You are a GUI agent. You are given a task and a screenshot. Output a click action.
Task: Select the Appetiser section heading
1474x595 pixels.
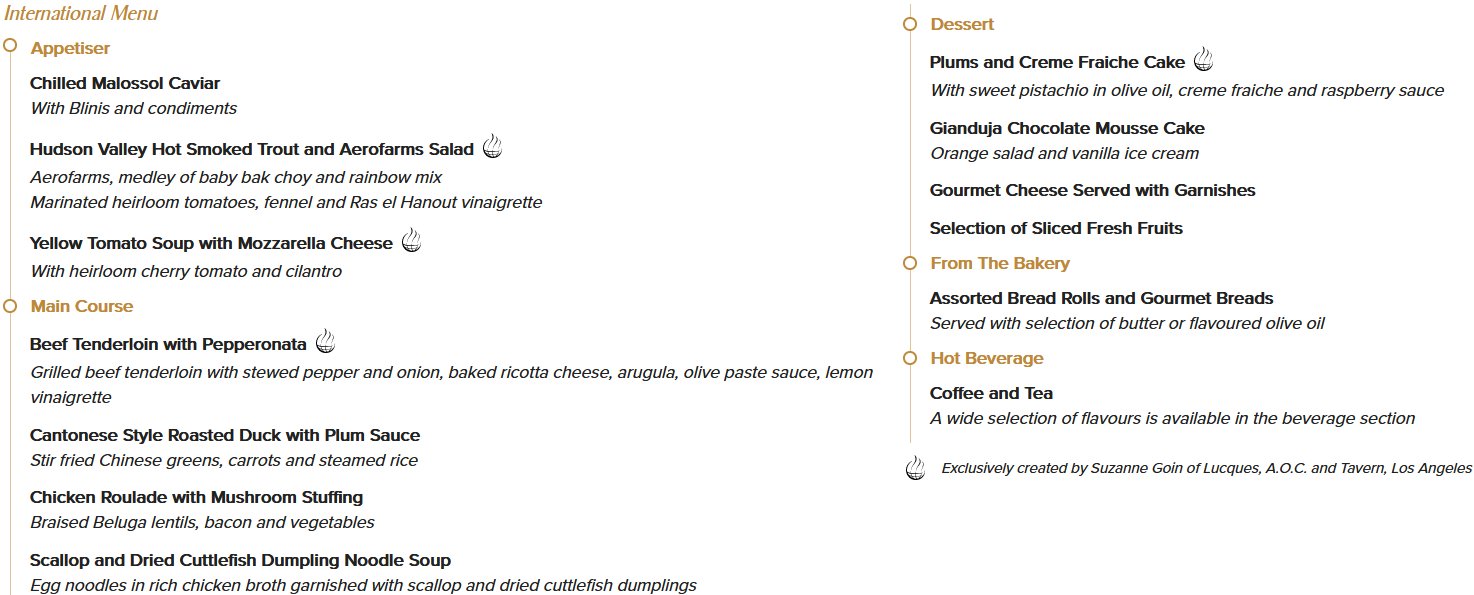(70, 48)
